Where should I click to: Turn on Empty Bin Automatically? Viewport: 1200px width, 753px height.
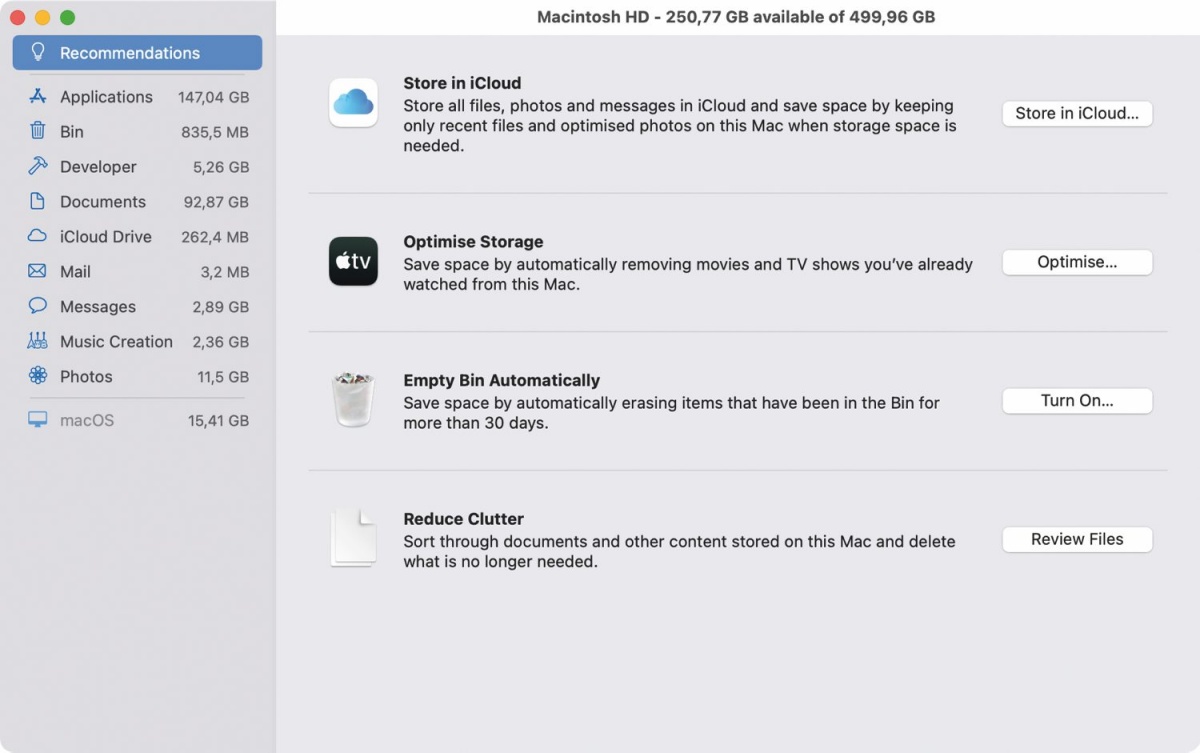point(1077,400)
